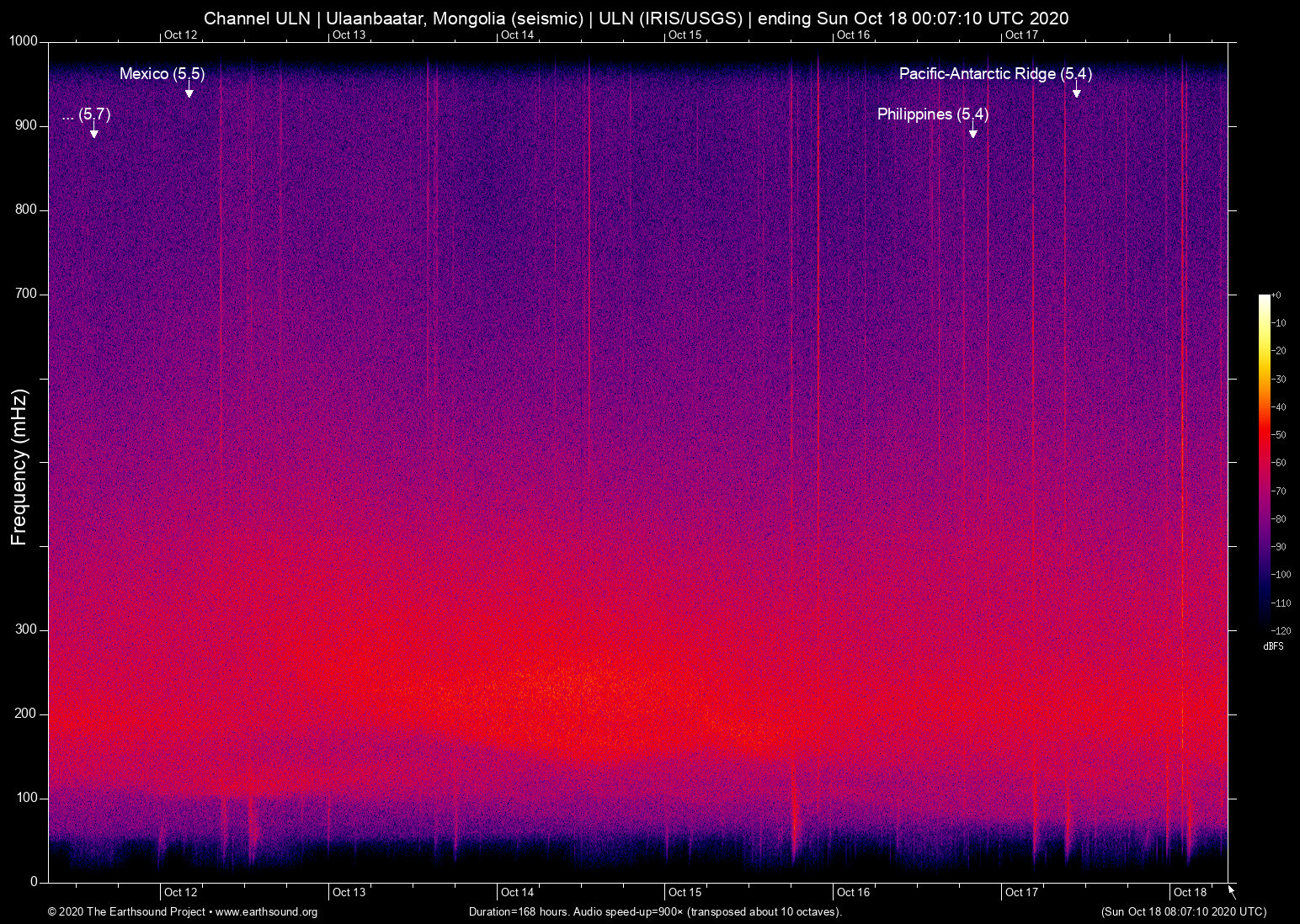The width and height of the screenshot is (1300, 924).
Task: Toggle the Mexico (5.5) annotation label
Action: (x=163, y=74)
